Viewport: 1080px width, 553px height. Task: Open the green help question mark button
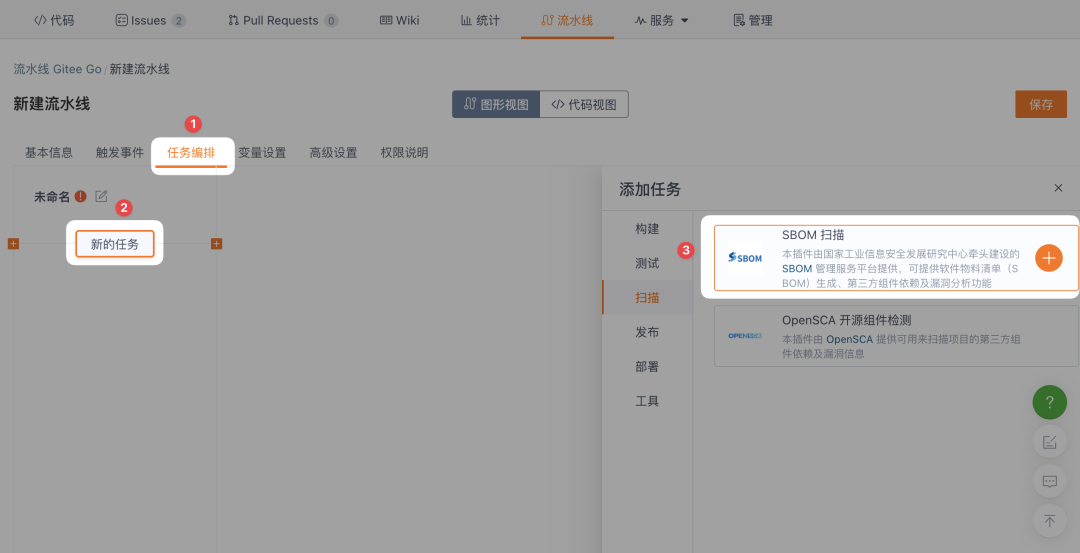1049,403
